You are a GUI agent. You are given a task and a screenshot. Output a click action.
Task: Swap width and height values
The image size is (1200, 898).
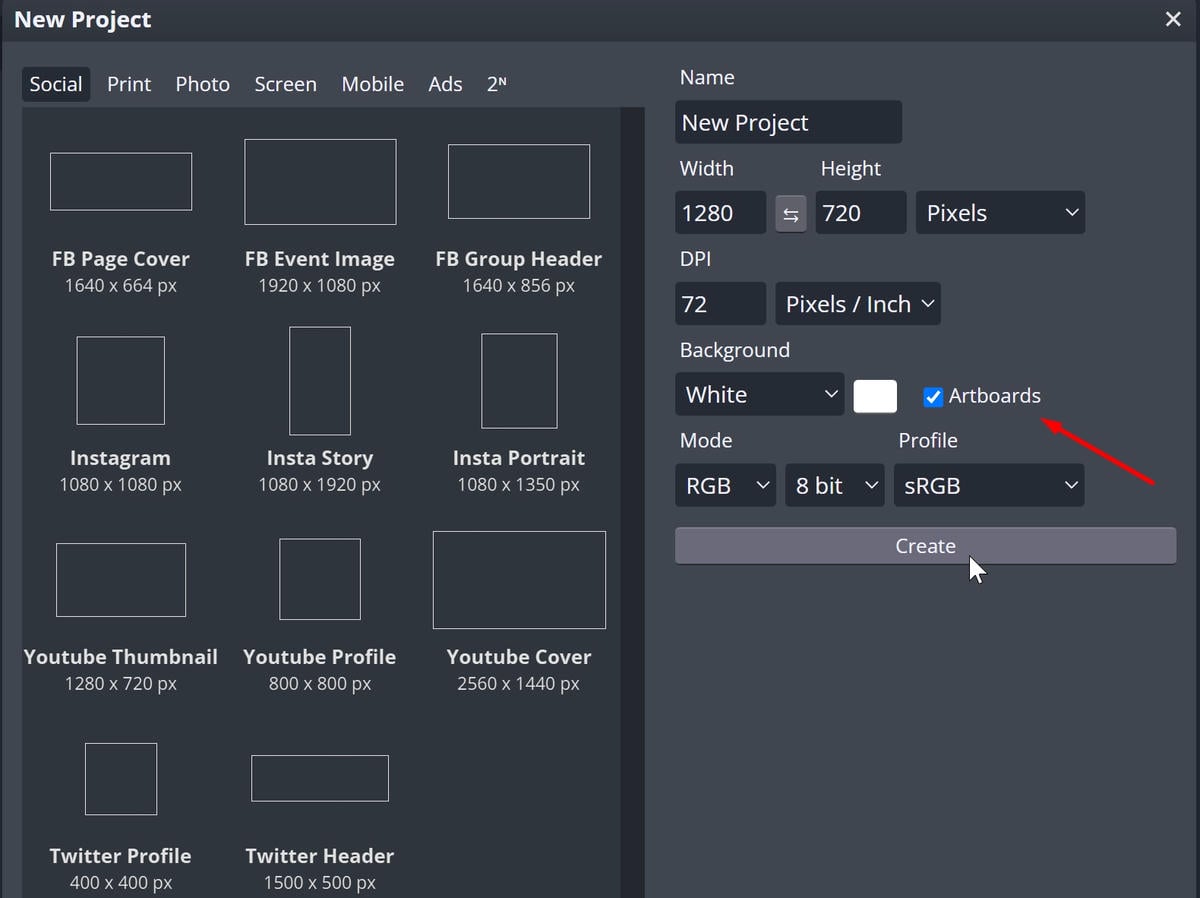click(x=790, y=214)
